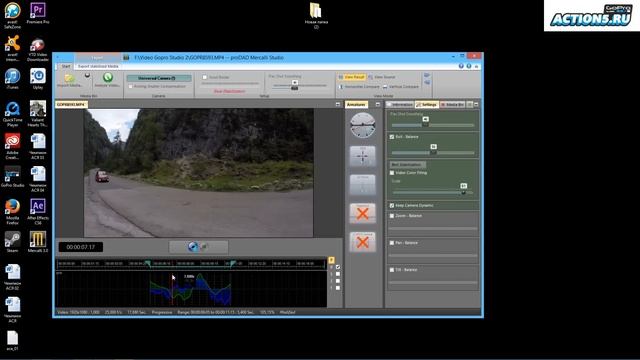Choose Horizontal Compare view

click(359, 87)
